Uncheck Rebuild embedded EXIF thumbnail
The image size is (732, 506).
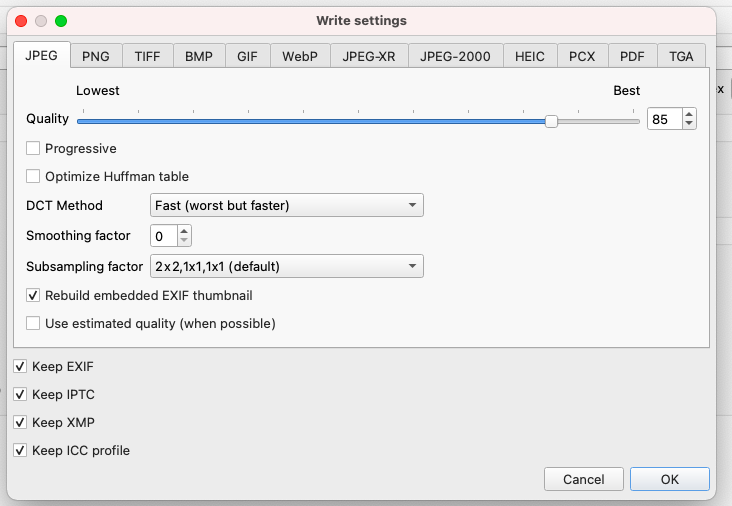coord(34,296)
